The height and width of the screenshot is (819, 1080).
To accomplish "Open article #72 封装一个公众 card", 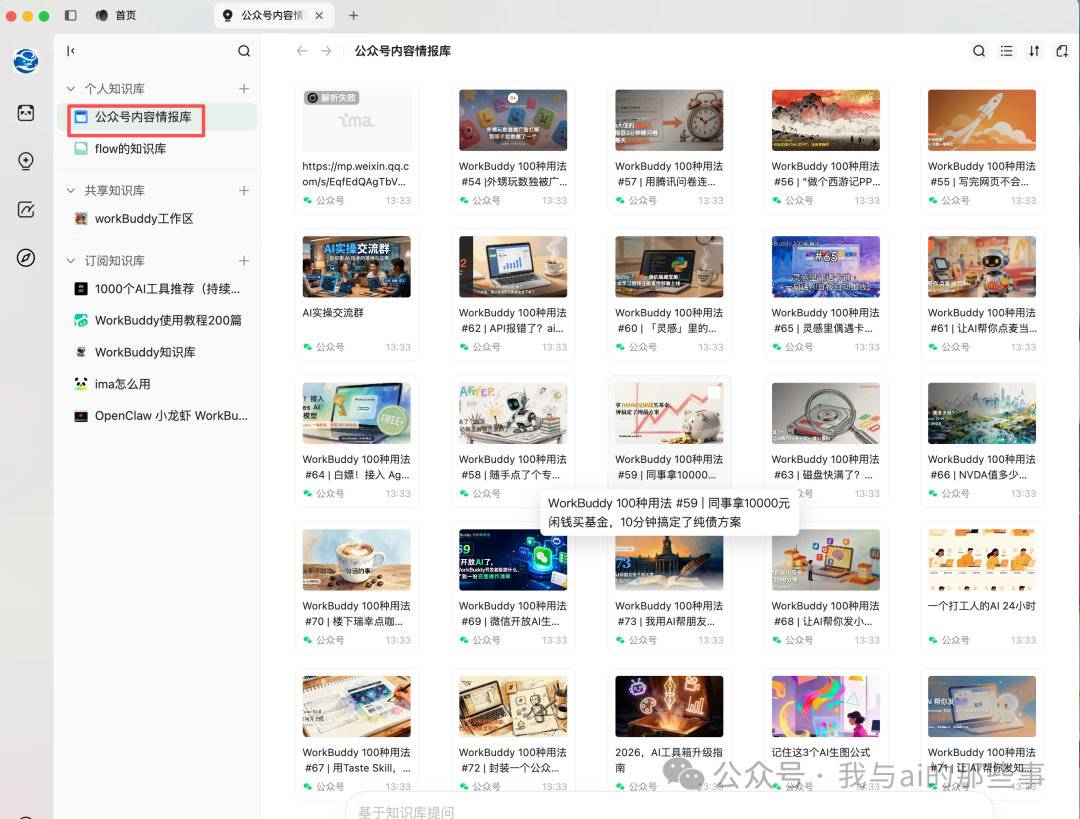I will pos(513,730).
